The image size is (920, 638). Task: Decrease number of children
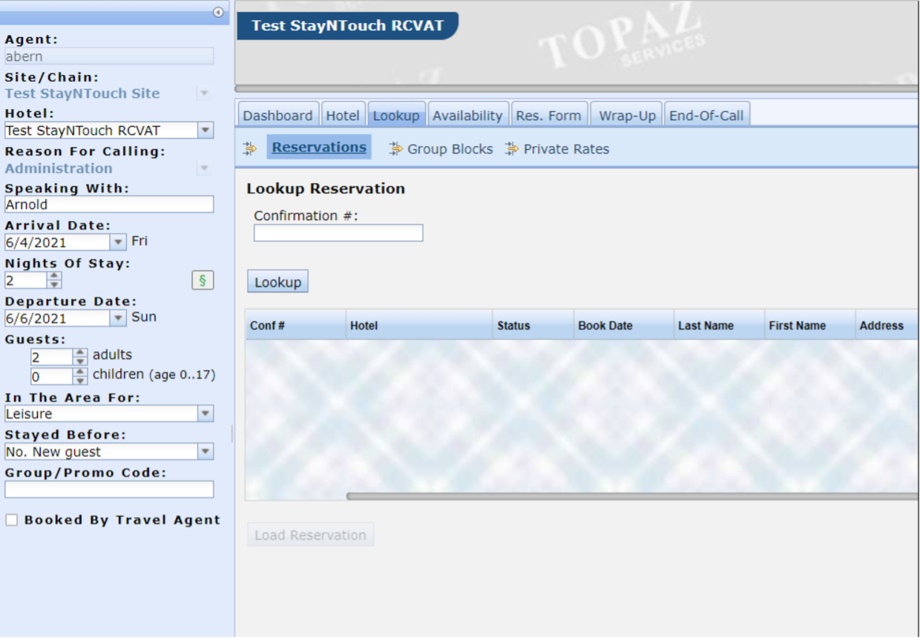(x=80, y=380)
